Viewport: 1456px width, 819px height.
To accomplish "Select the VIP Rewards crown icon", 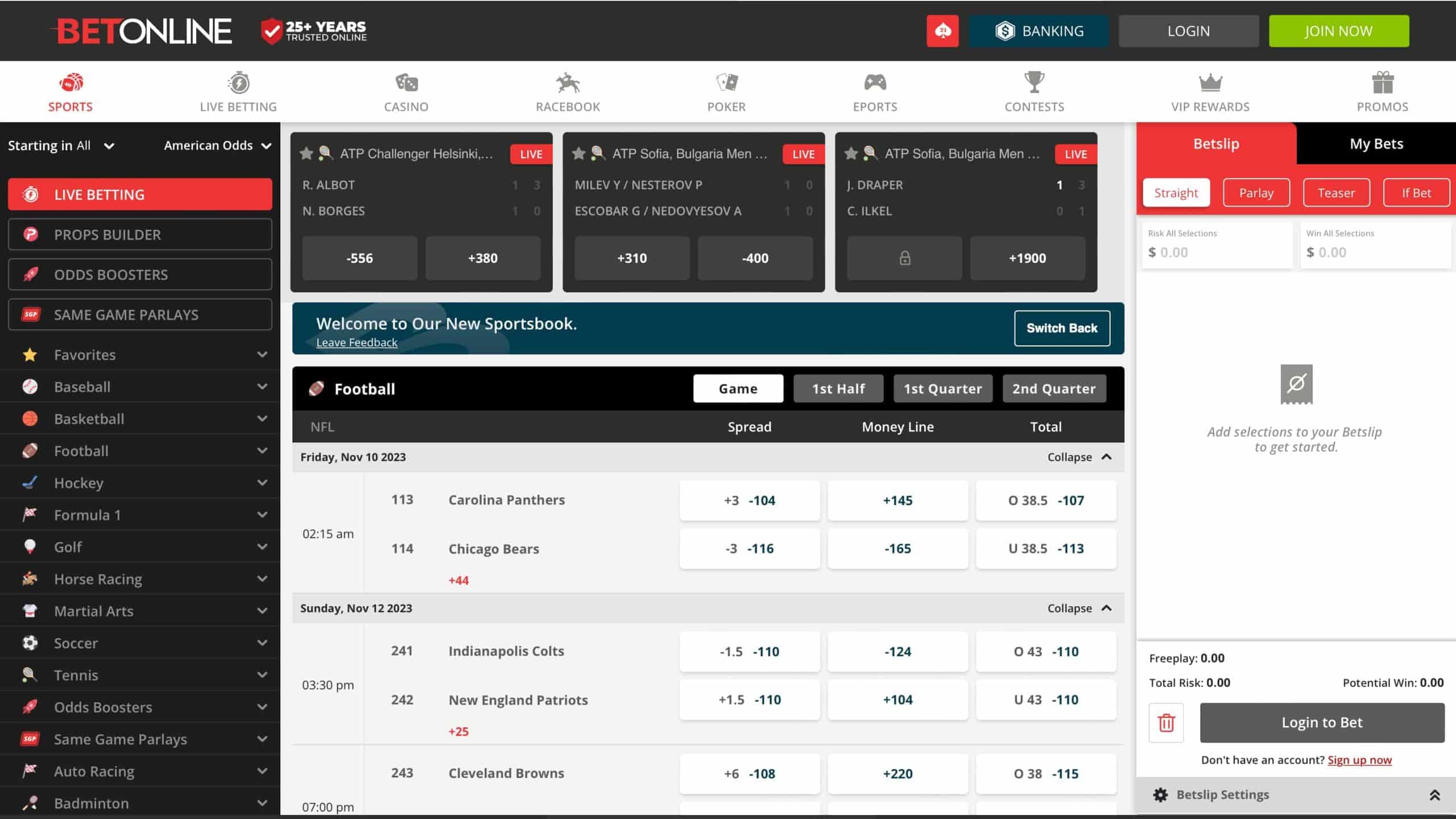I will (x=1210, y=83).
